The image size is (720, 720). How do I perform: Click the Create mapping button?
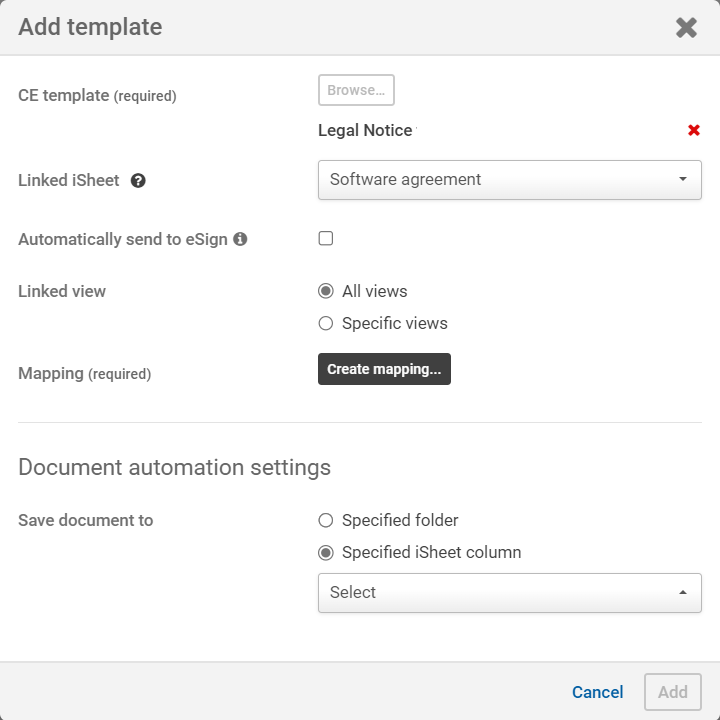pos(384,369)
